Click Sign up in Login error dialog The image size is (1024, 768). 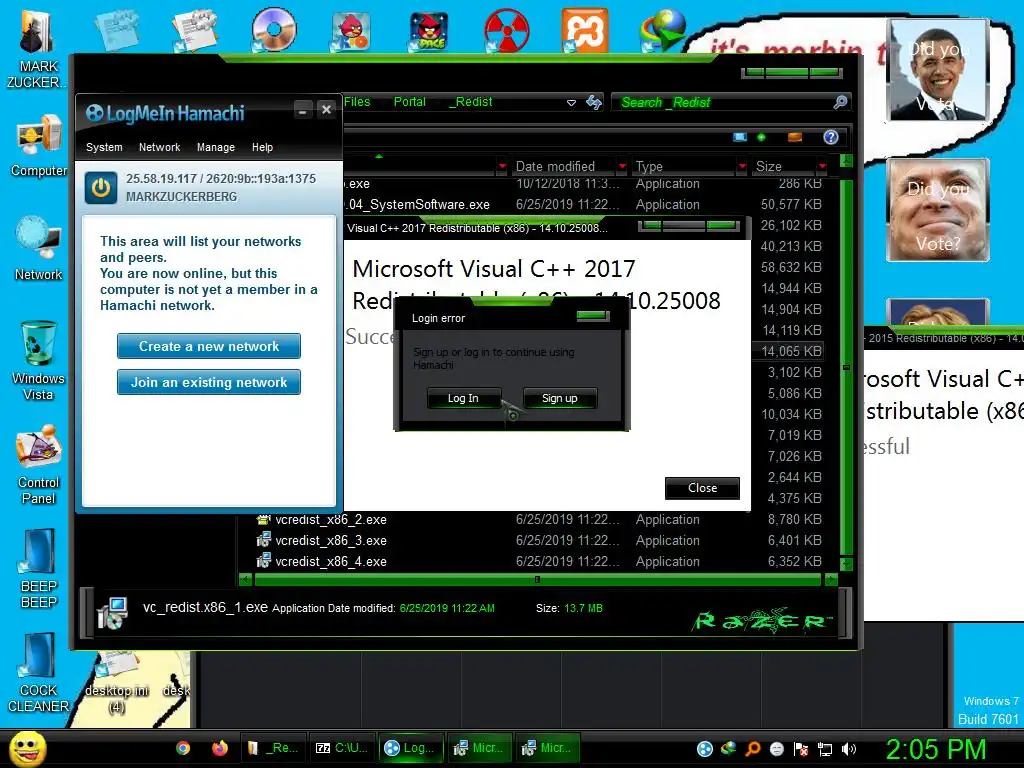(560, 398)
